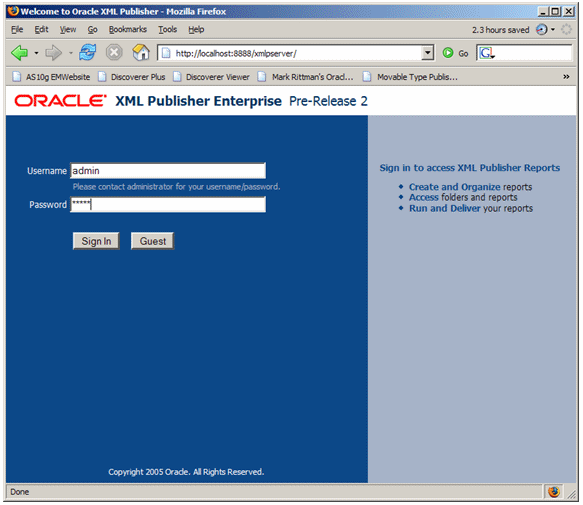583x505 pixels.
Task: Click 'Run and Deliver your reports' text
Action: click(471, 208)
